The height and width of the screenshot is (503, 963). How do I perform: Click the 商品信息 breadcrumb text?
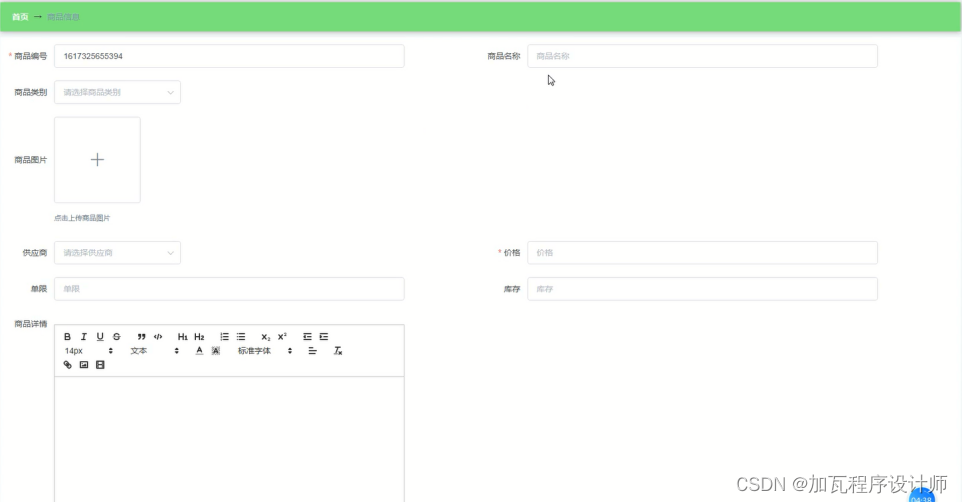pos(63,17)
